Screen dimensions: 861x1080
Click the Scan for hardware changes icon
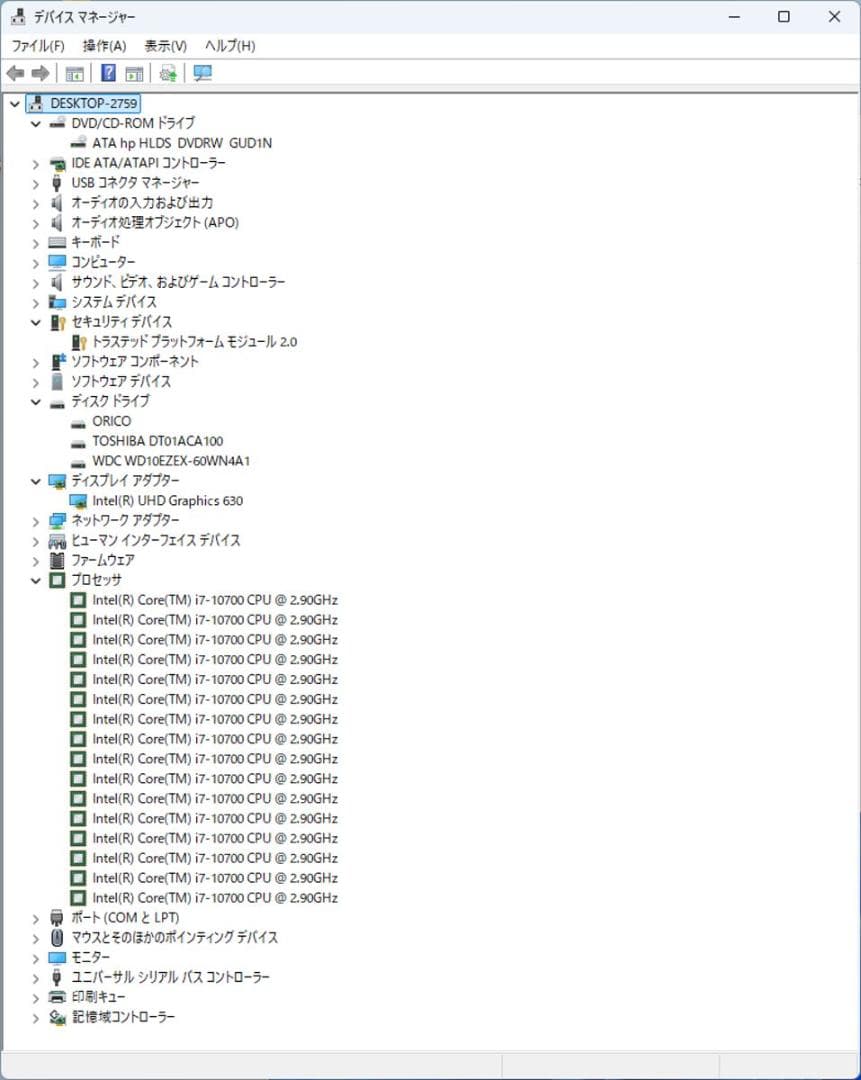pyautogui.click(x=167, y=72)
